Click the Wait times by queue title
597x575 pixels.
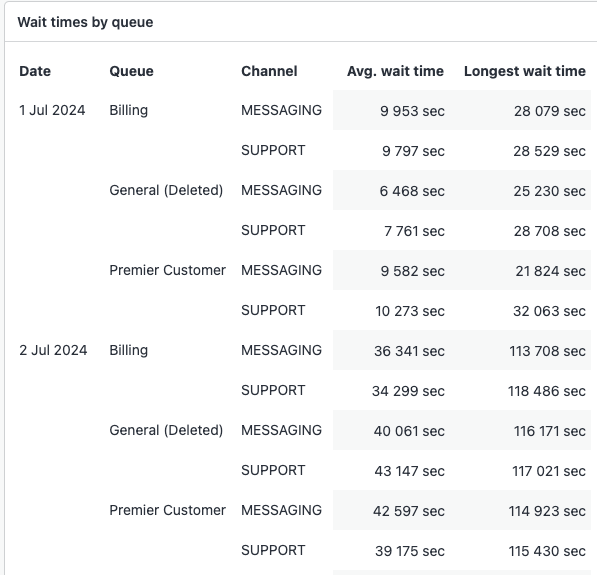(85, 22)
